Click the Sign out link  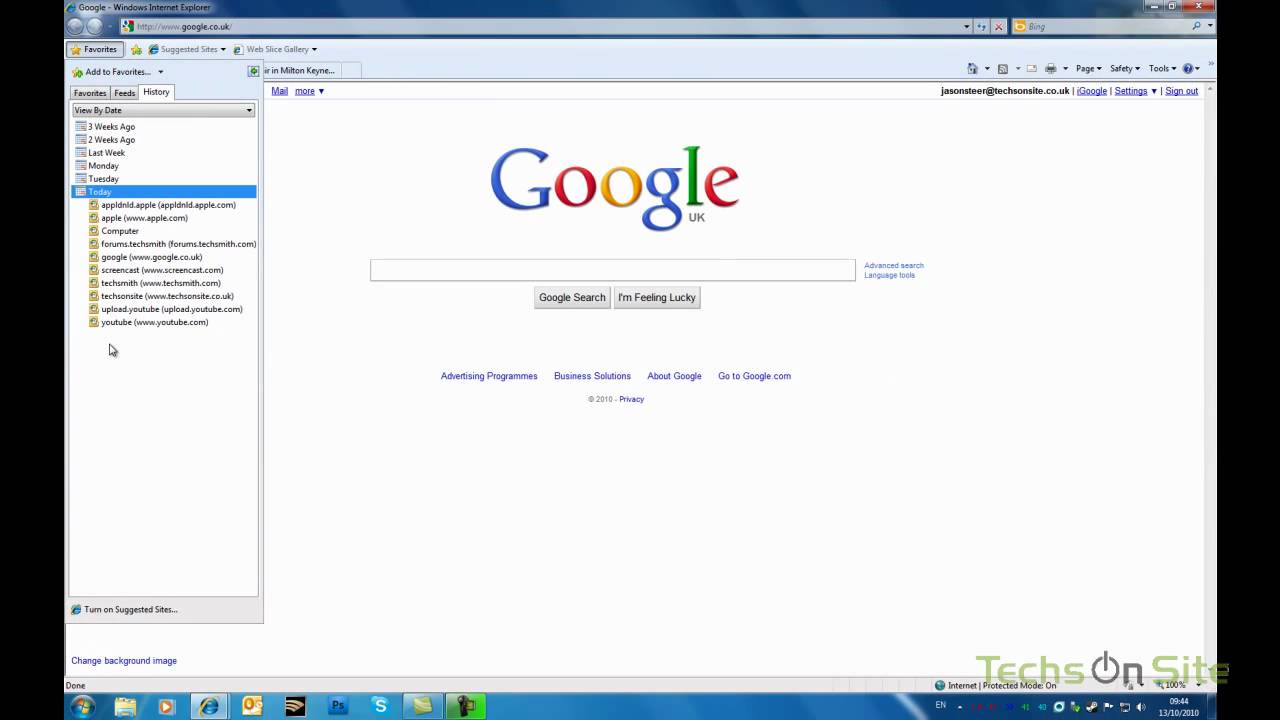(x=1181, y=91)
